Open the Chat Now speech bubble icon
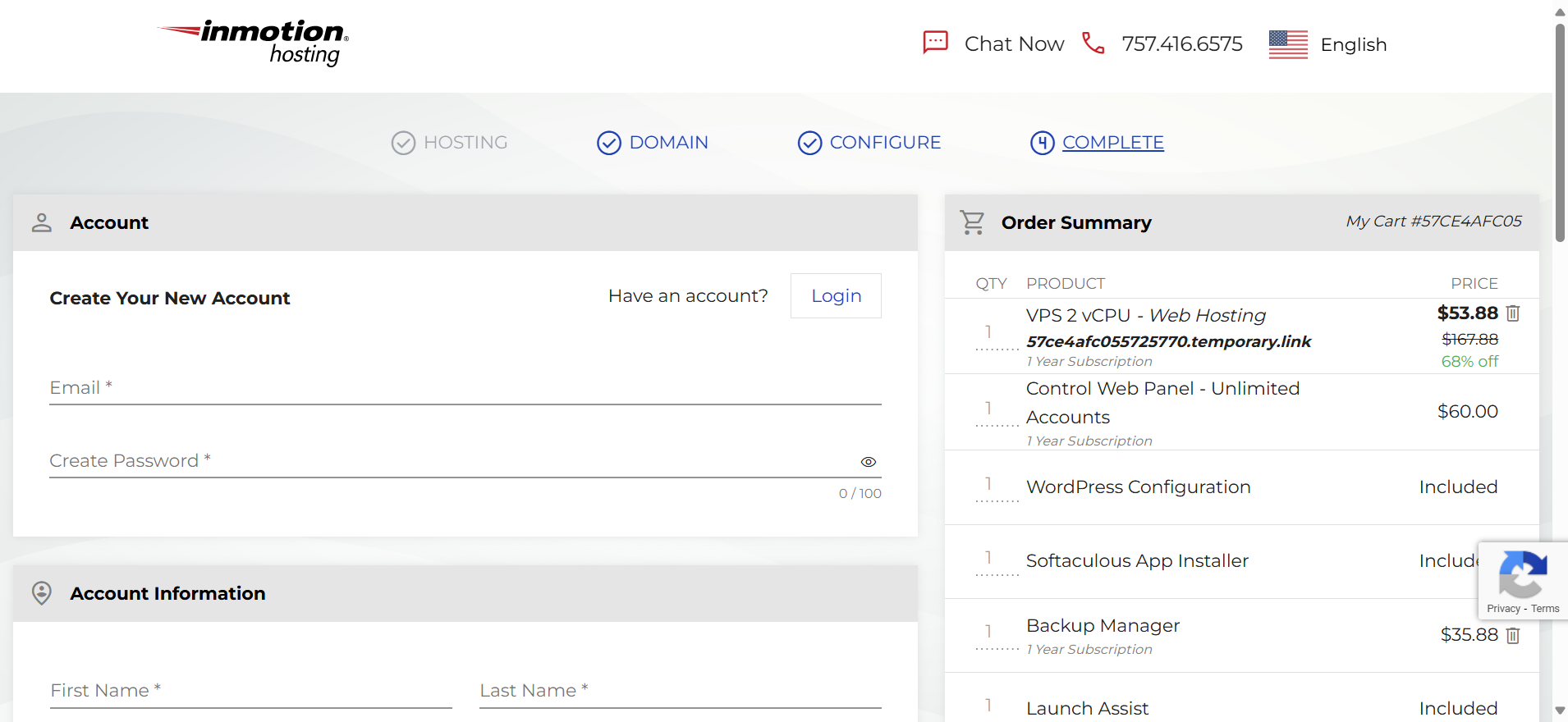Image resolution: width=1568 pixels, height=722 pixels. [x=935, y=43]
